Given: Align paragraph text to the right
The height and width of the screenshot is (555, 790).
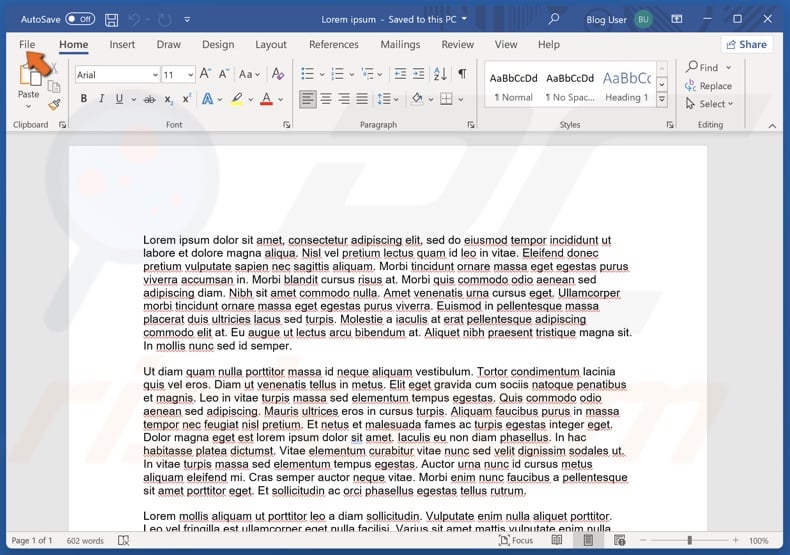Looking at the screenshot, I should (344, 99).
